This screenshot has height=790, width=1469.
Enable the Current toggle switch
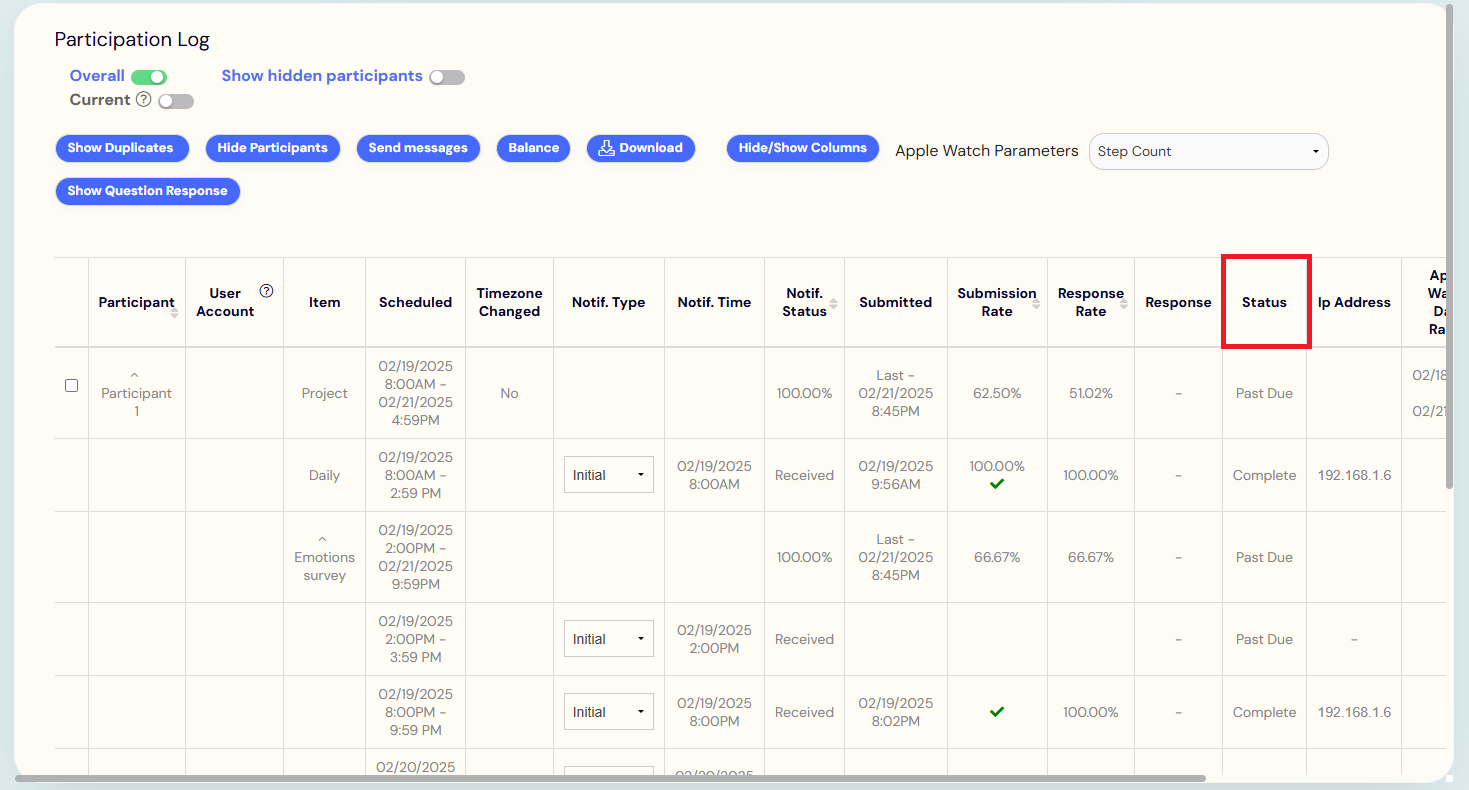click(x=176, y=101)
